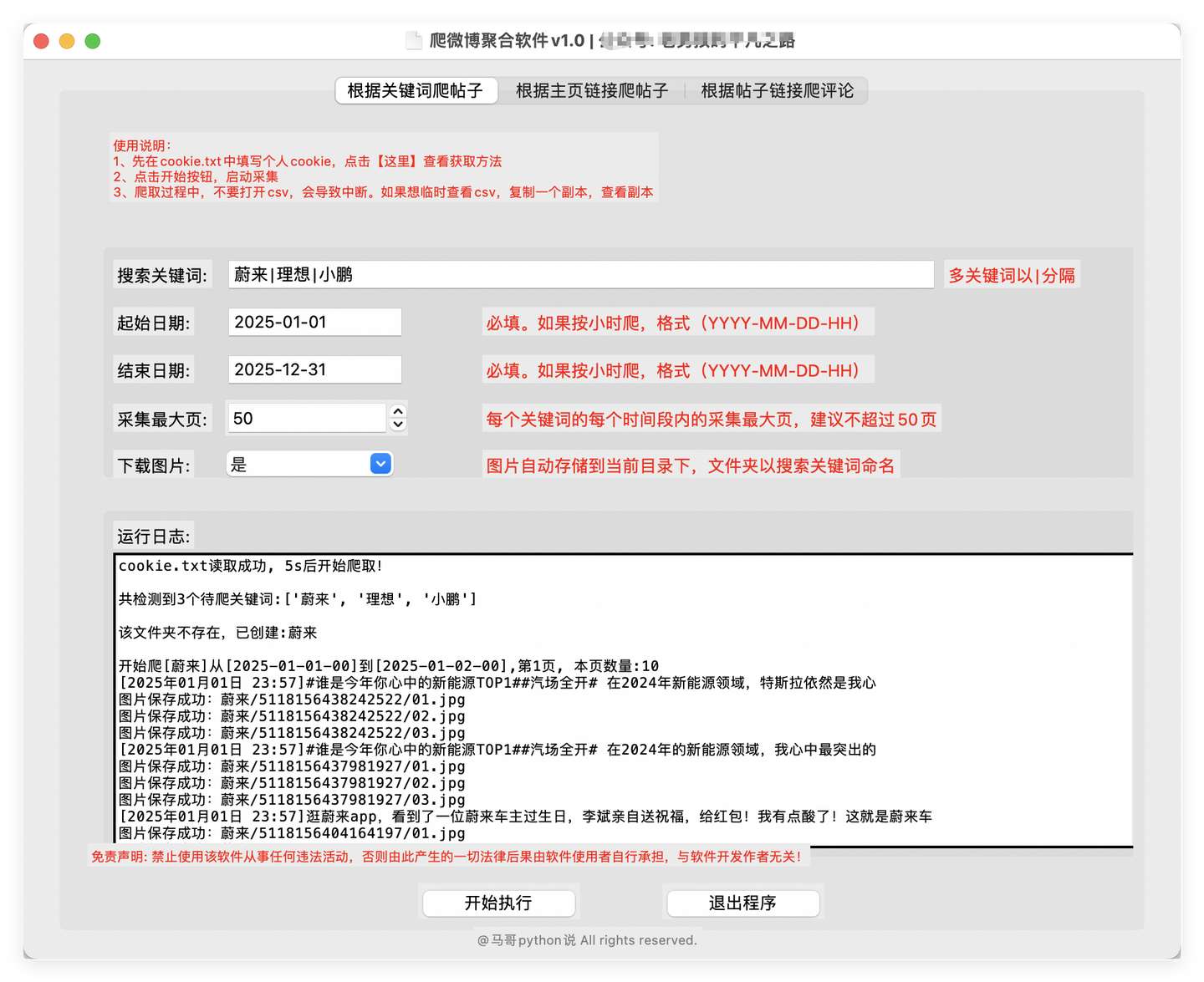
Task: Click the down arrow on 采集最大页 stepper
Action: 397,424
